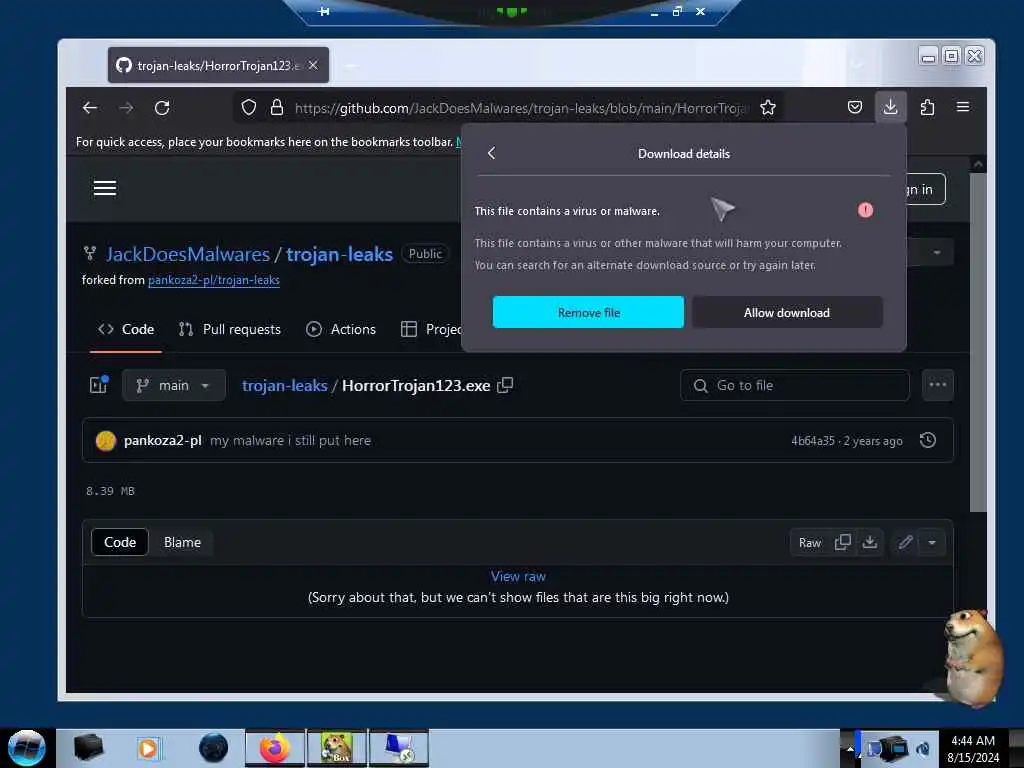The image size is (1024, 768).
Task: Open GitHub hamburger navigation menu
Action: coord(105,188)
